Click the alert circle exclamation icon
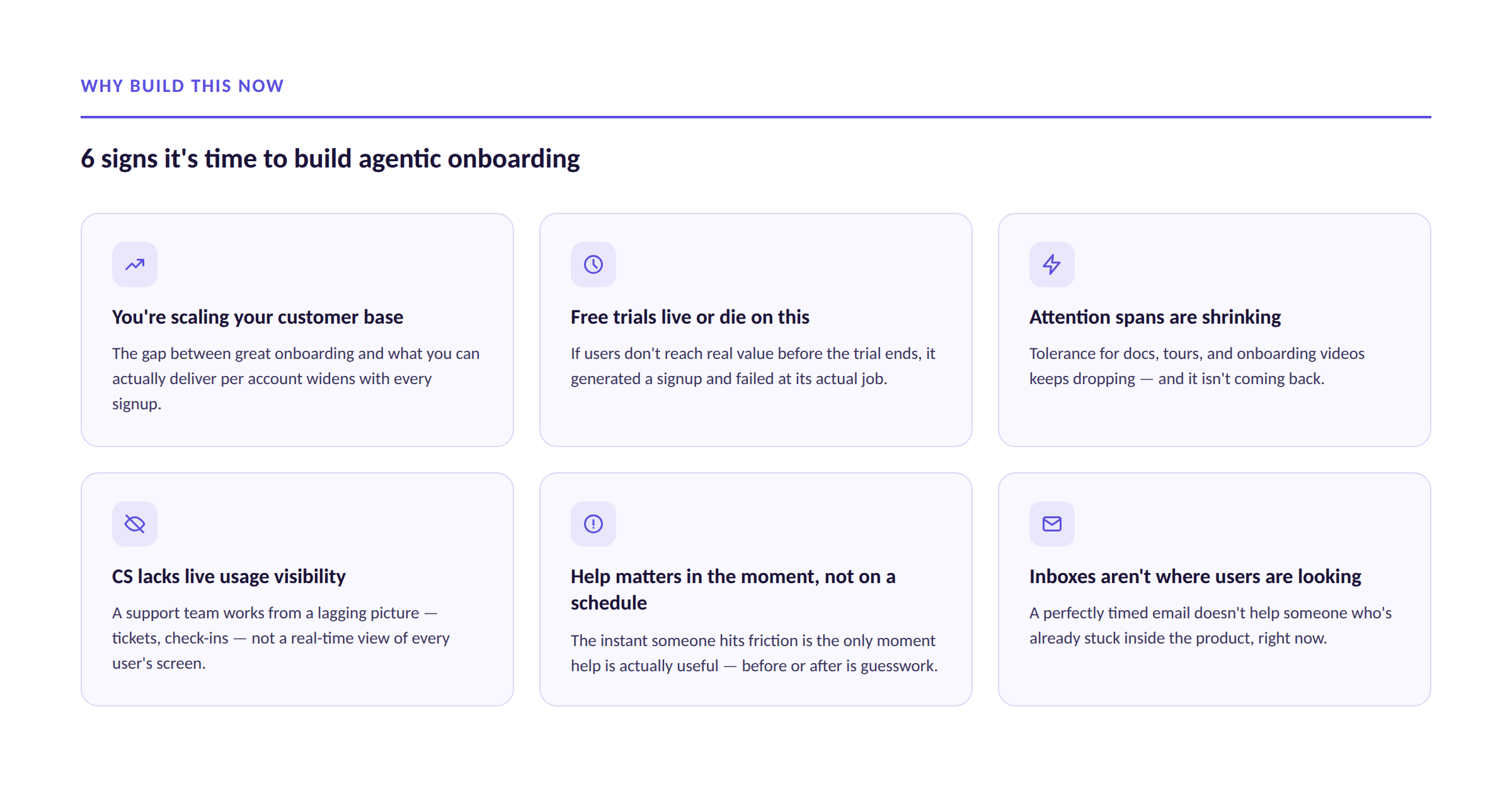Viewport: 1512px width, 806px height. point(593,524)
